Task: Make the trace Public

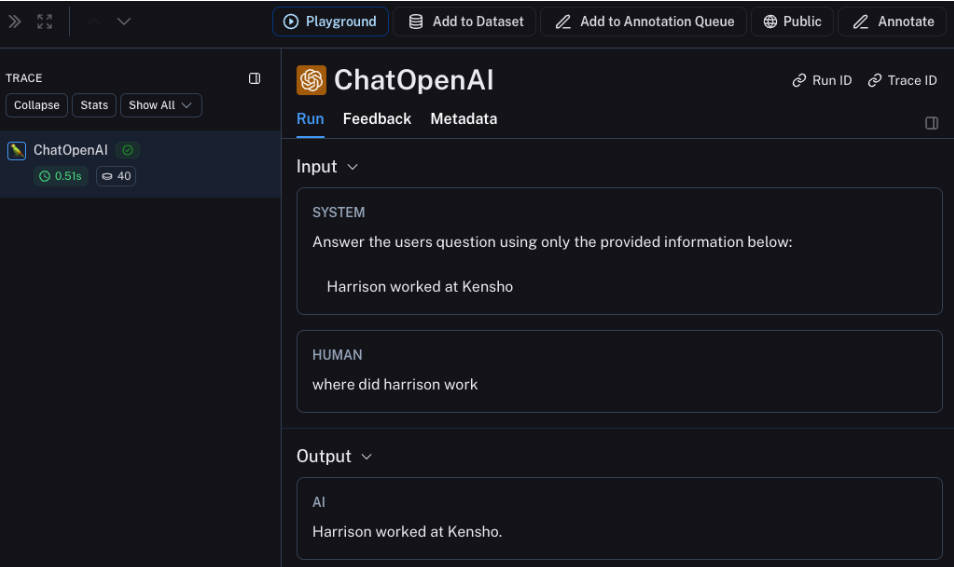Action: 792,22
